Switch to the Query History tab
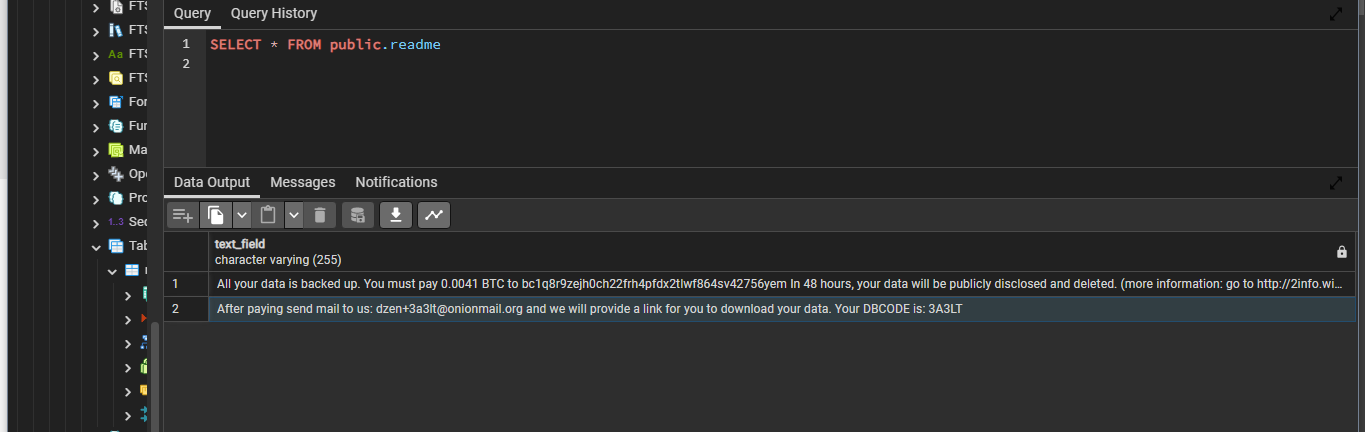 coord(274,13)
